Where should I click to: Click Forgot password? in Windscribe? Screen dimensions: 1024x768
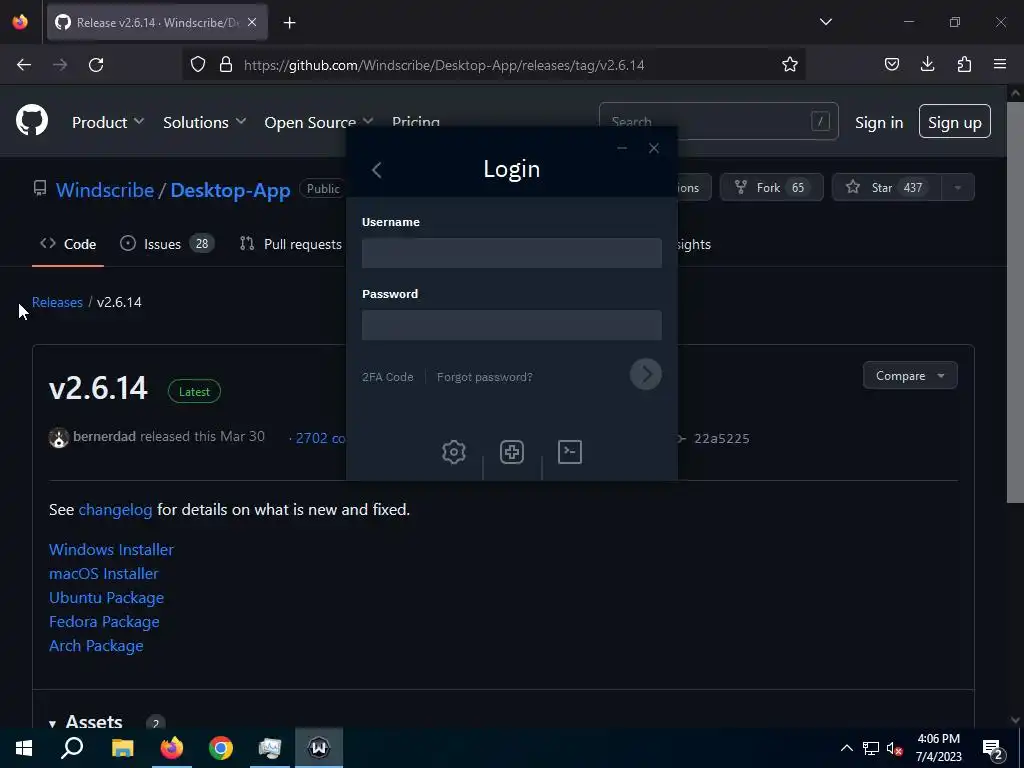tap(485, 377)
